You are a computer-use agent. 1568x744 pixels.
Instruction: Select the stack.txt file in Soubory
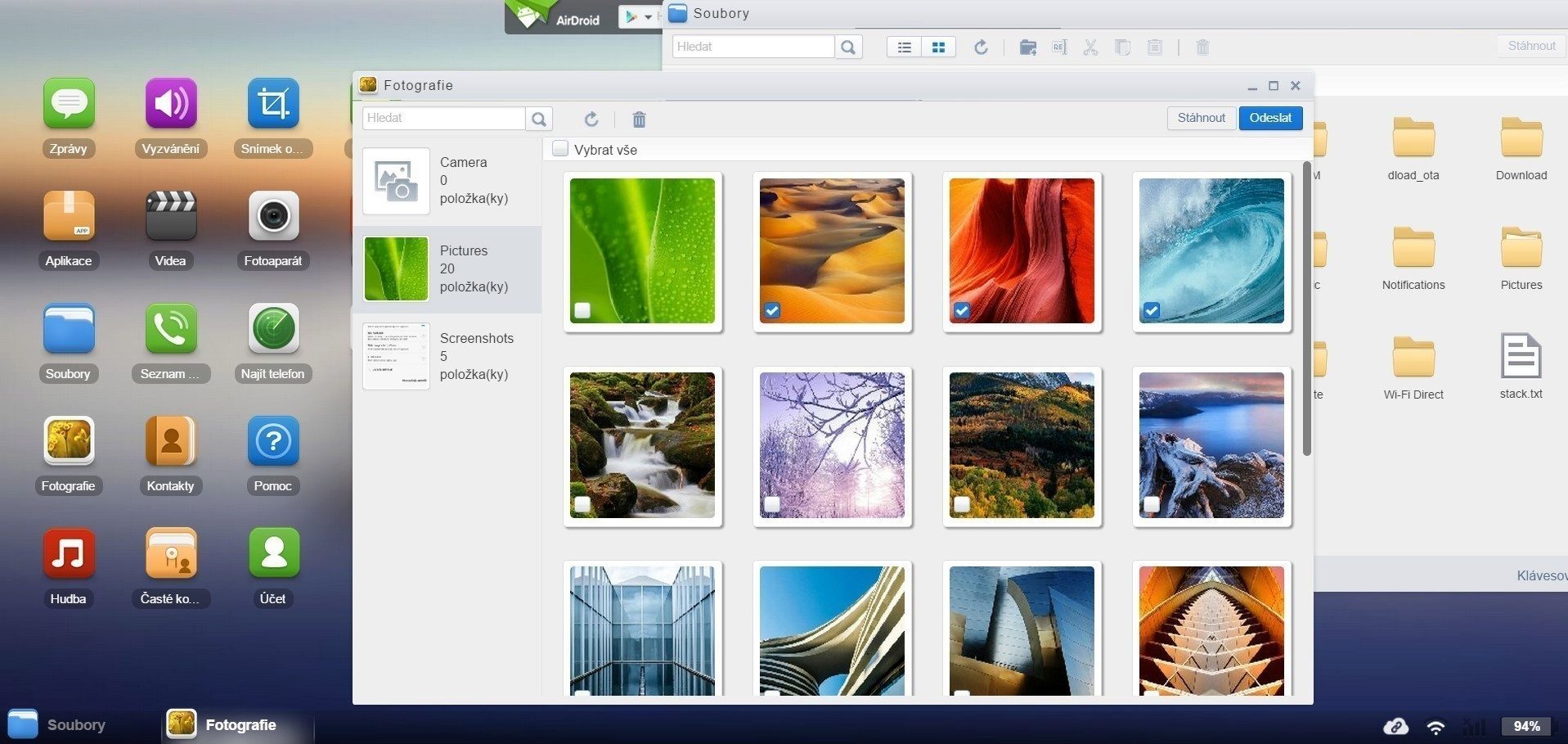pyautogui.click(x=1521, y=367)
